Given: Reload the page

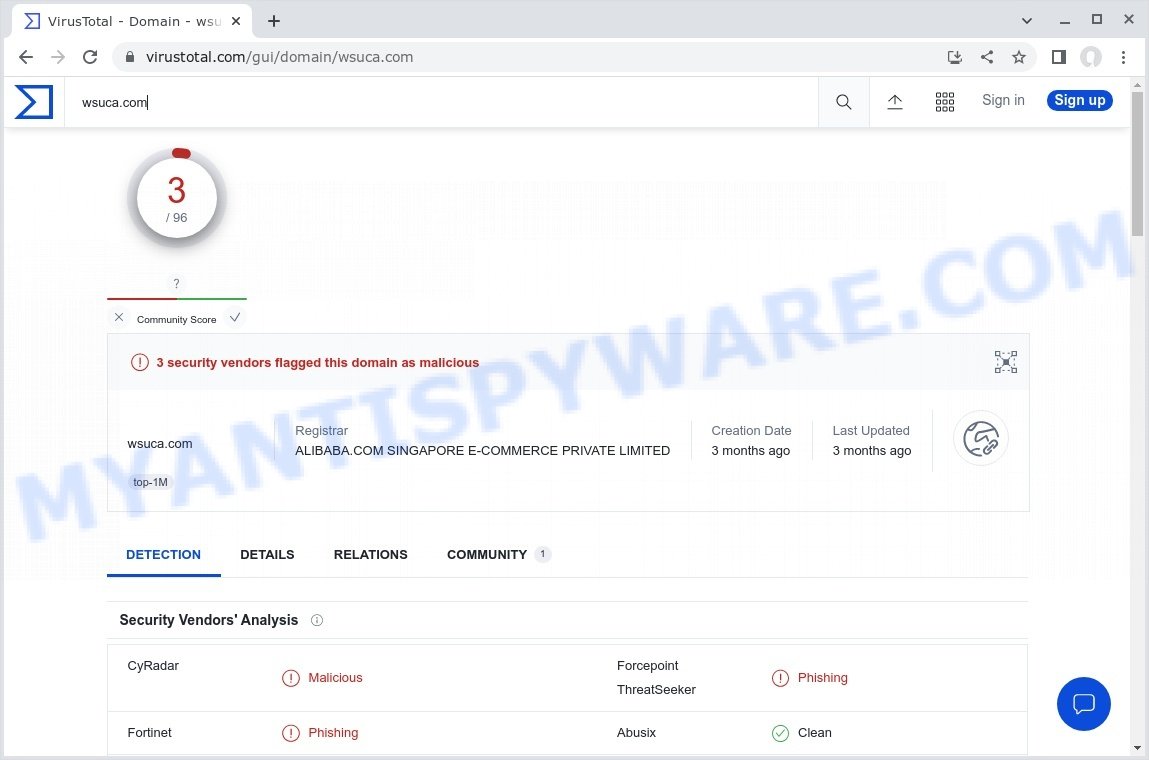Looking at the screenshot, I should coord(90,57).
